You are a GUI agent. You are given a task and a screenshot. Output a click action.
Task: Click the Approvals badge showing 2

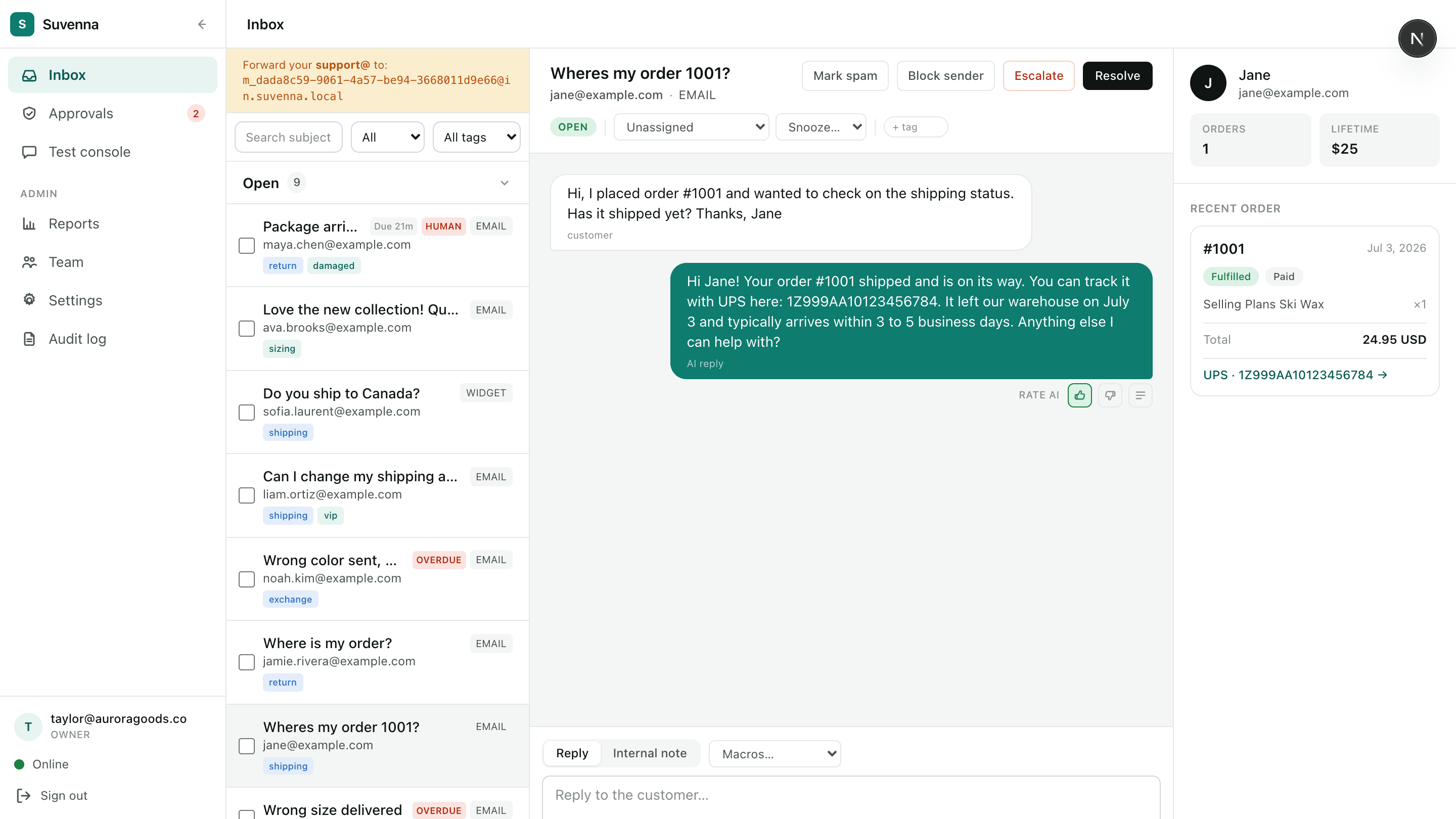(196, 114)
